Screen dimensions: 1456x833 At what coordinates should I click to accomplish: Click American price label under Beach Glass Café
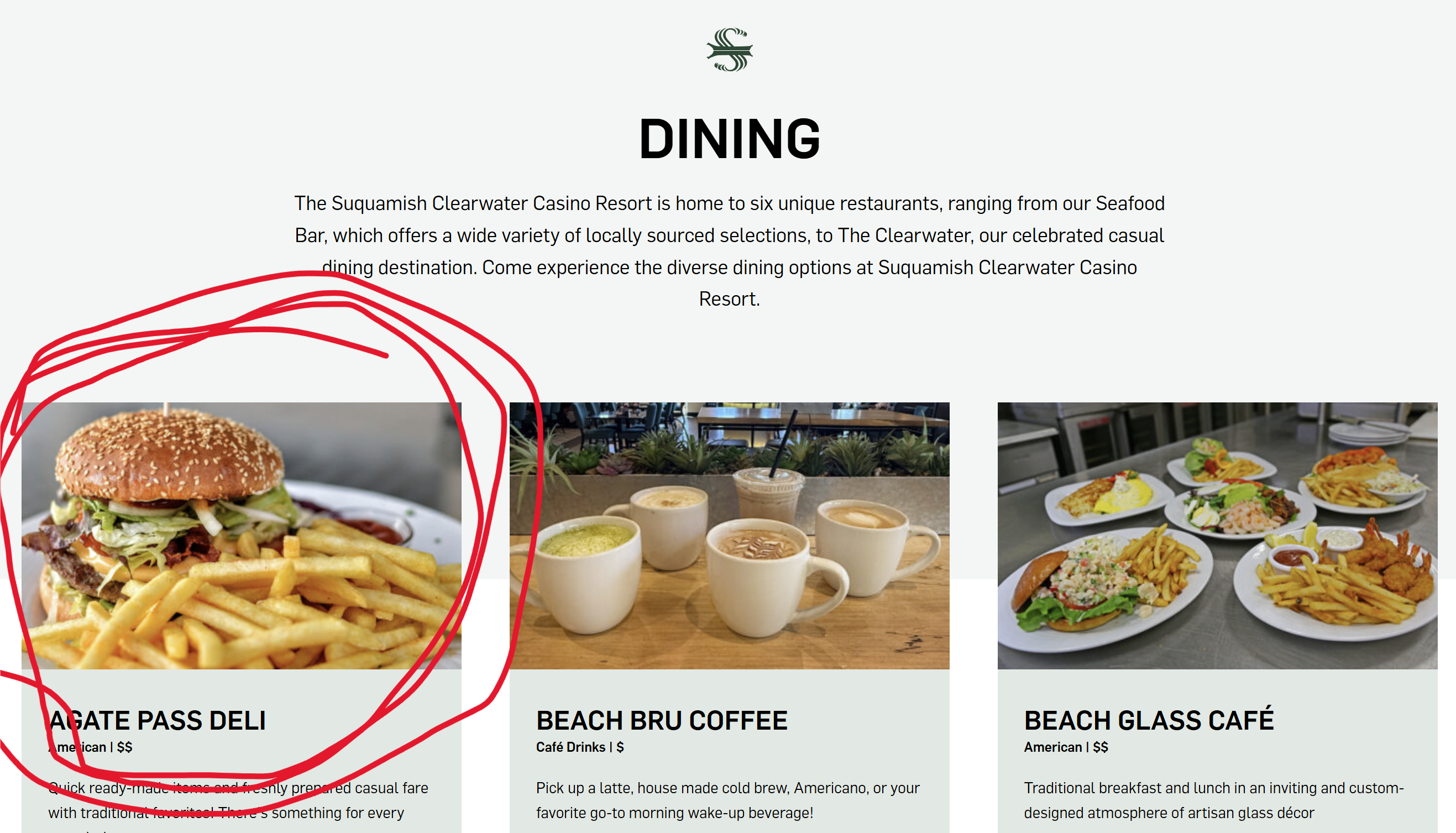1066,747
